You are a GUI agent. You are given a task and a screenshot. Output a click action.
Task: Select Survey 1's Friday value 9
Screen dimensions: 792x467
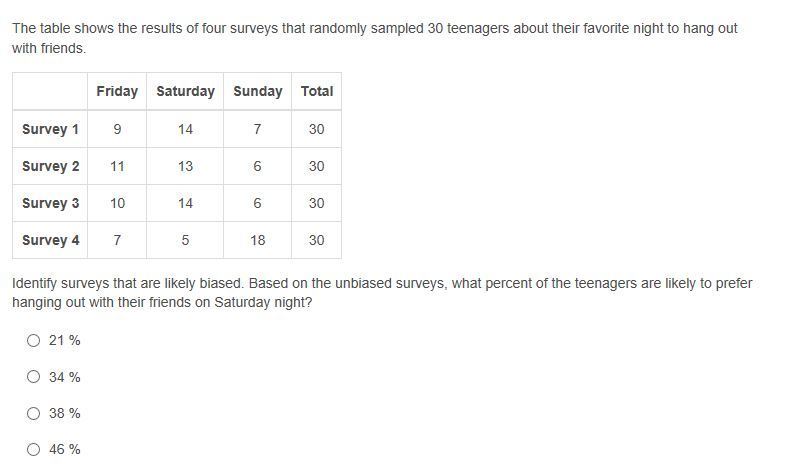(x=117, y=129)
